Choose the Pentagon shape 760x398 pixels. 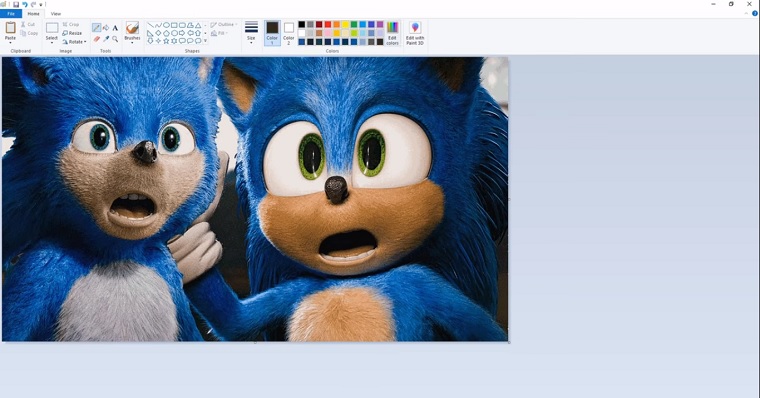coord(166,33)
